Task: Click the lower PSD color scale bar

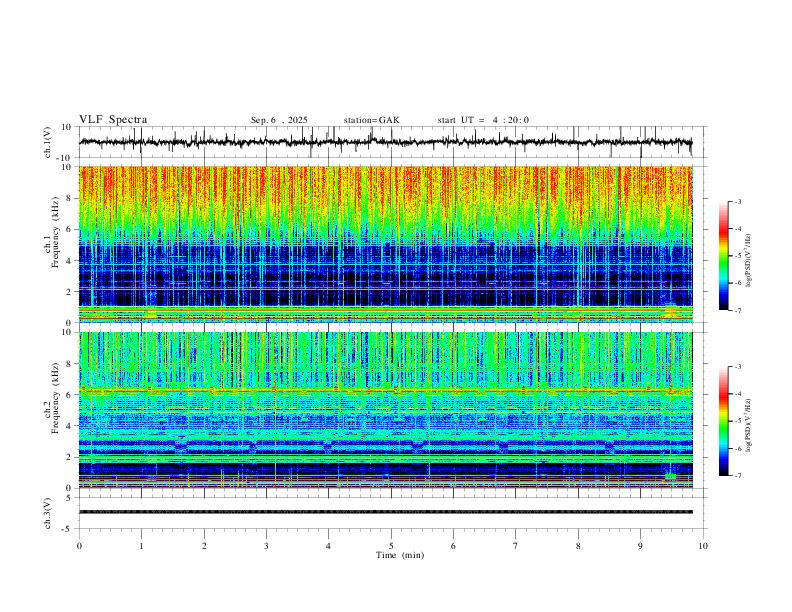Action: click(x=724, y=421)
